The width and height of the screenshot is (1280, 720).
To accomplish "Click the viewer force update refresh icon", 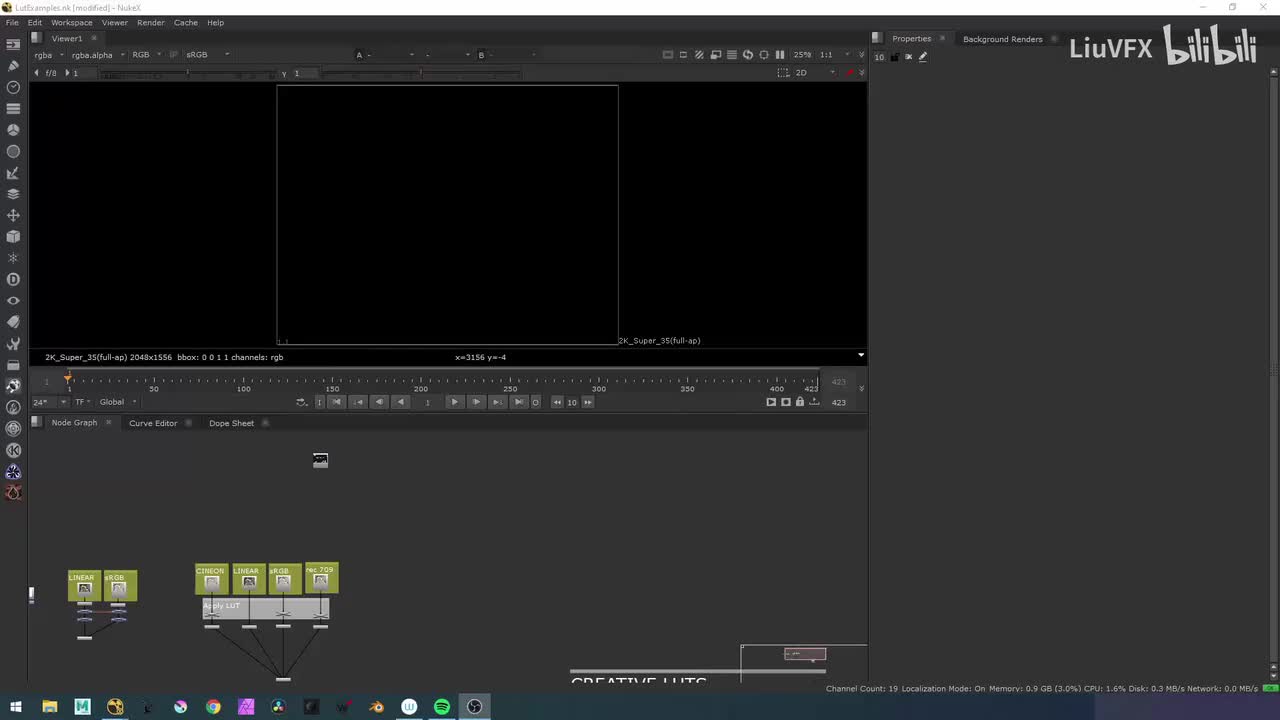I will tap(747, 55).
